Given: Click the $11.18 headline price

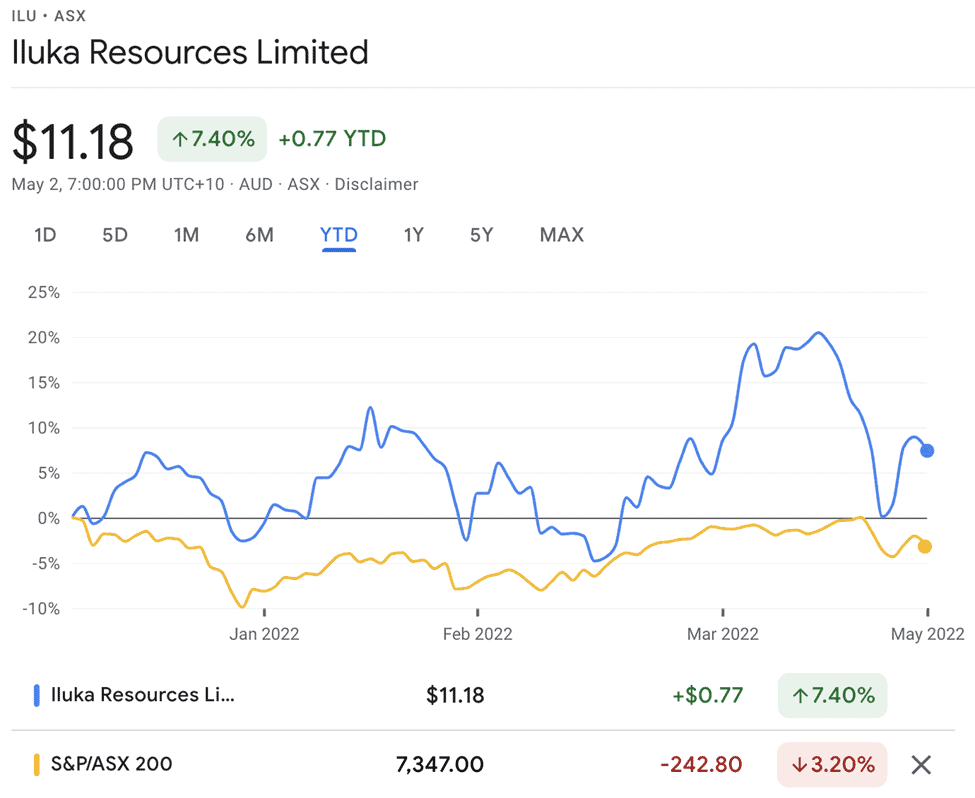Looking at the screenshot, I should (x=73, y=142).
